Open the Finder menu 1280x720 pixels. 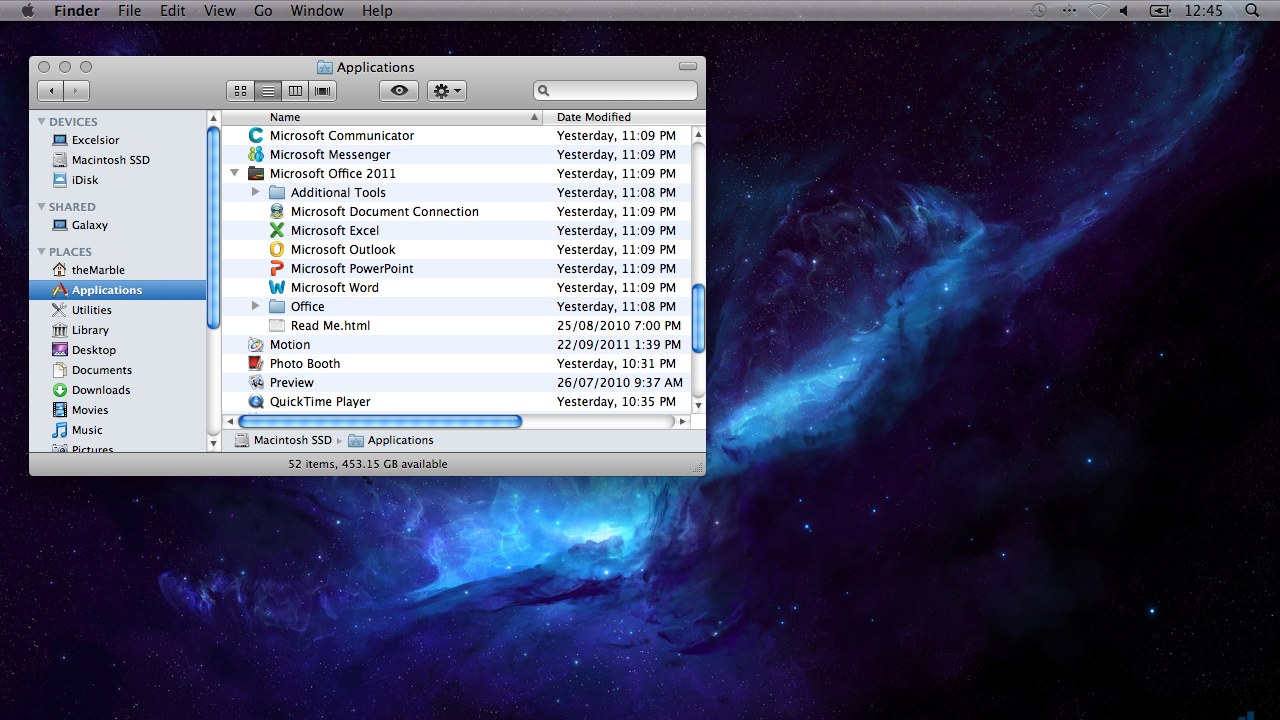(76, 11)
